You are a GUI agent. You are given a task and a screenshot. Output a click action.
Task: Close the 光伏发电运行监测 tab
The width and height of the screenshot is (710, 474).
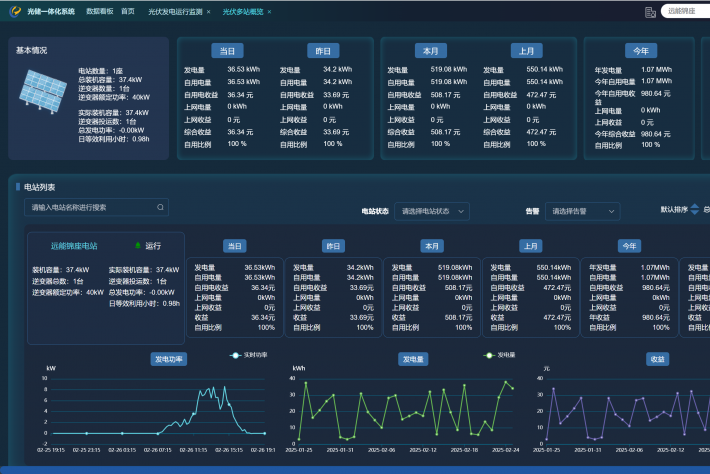[210, 12]
